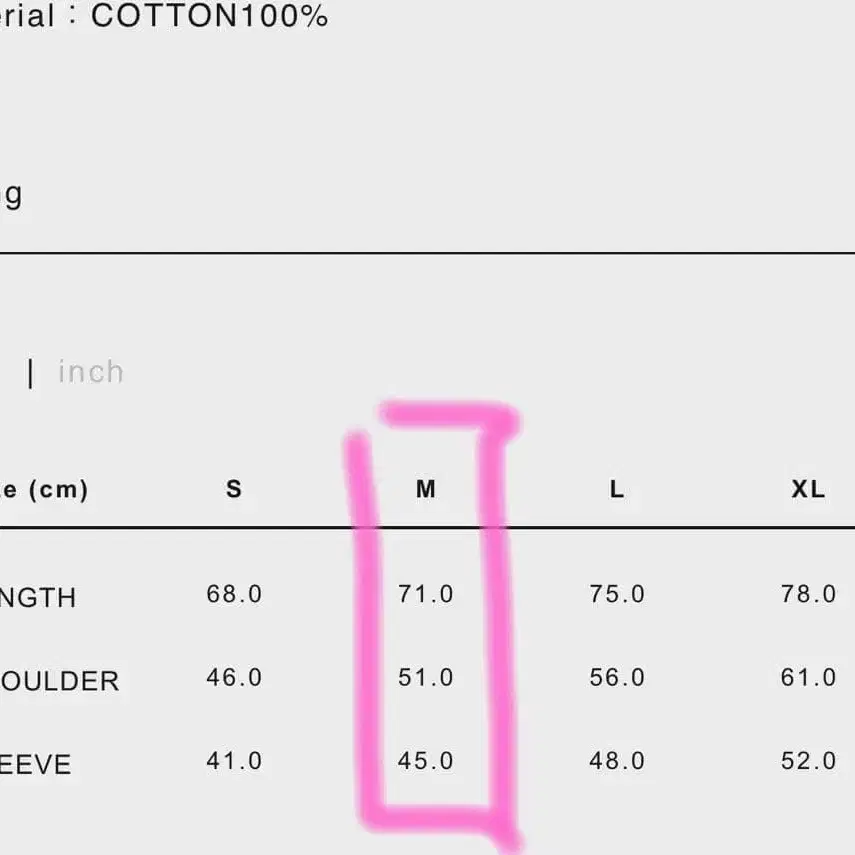Select the XL shoulder value 61.0
The width and height of the screenshot is (855, 855).
[x=808, y=678]
